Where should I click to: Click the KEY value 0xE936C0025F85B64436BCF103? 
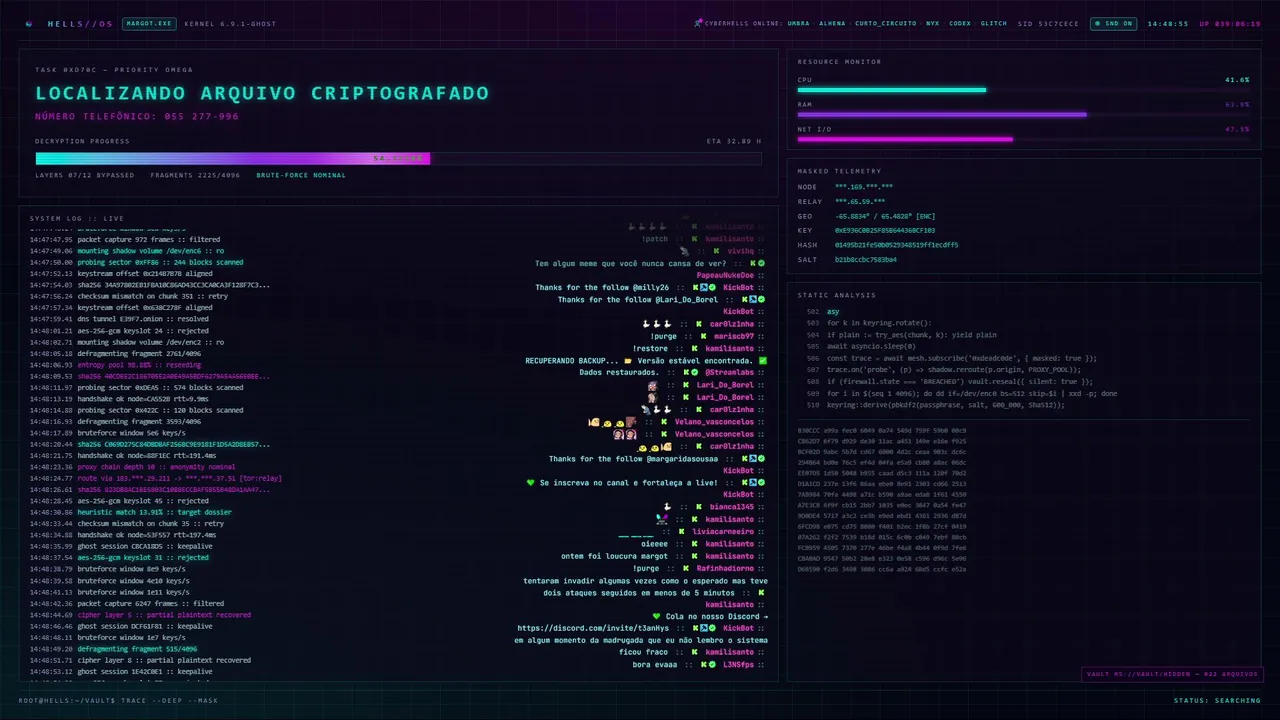(885, 230)
